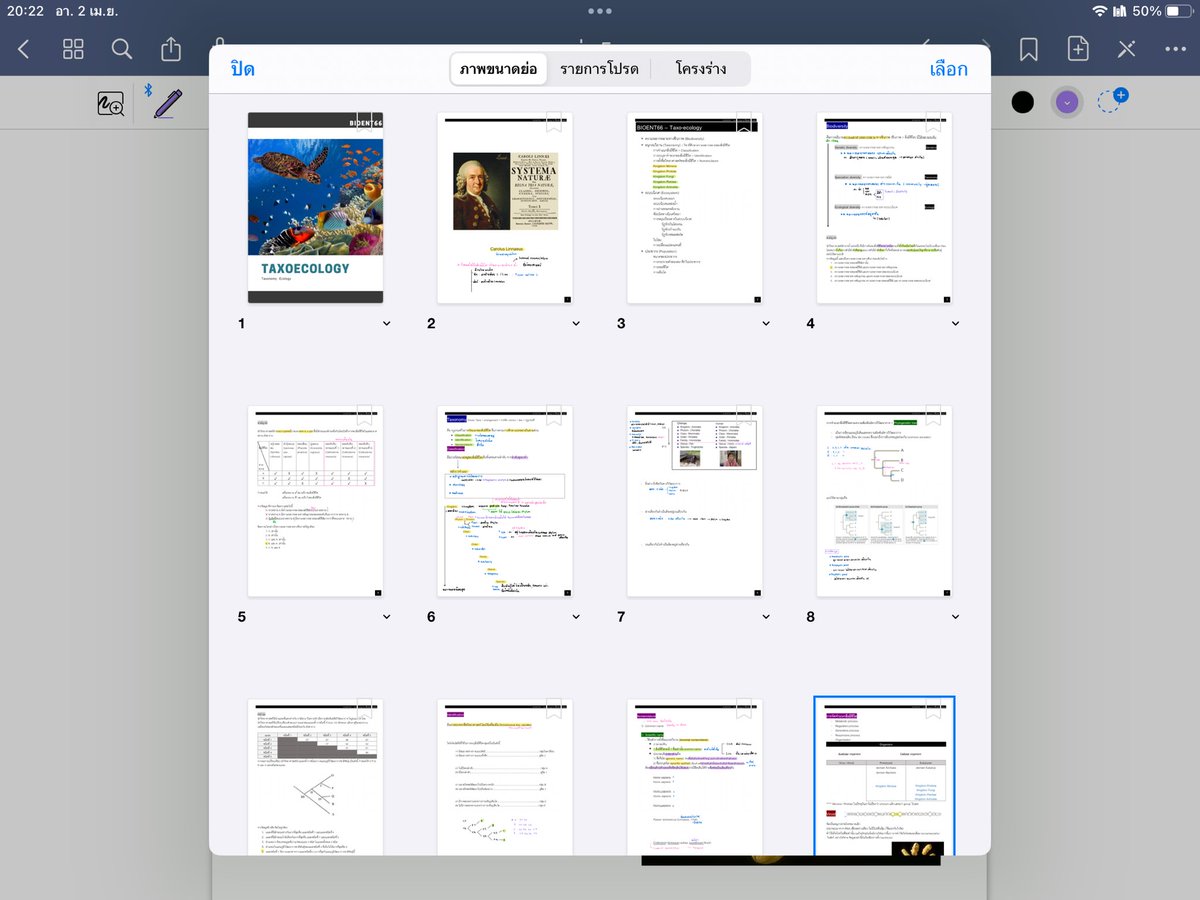Select the zoom window tool
Screen dimensions: 1200x900
(110, 103)
